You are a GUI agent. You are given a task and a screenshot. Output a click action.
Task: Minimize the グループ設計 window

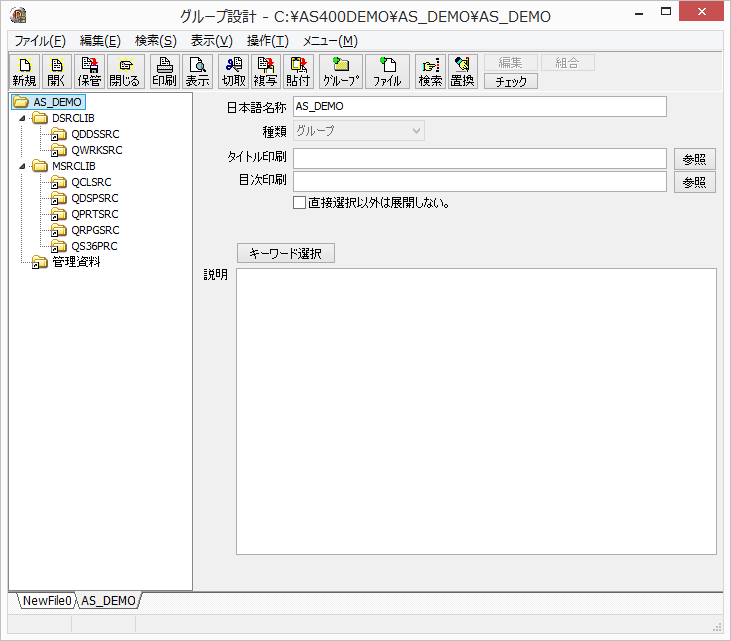pos(639,14)
